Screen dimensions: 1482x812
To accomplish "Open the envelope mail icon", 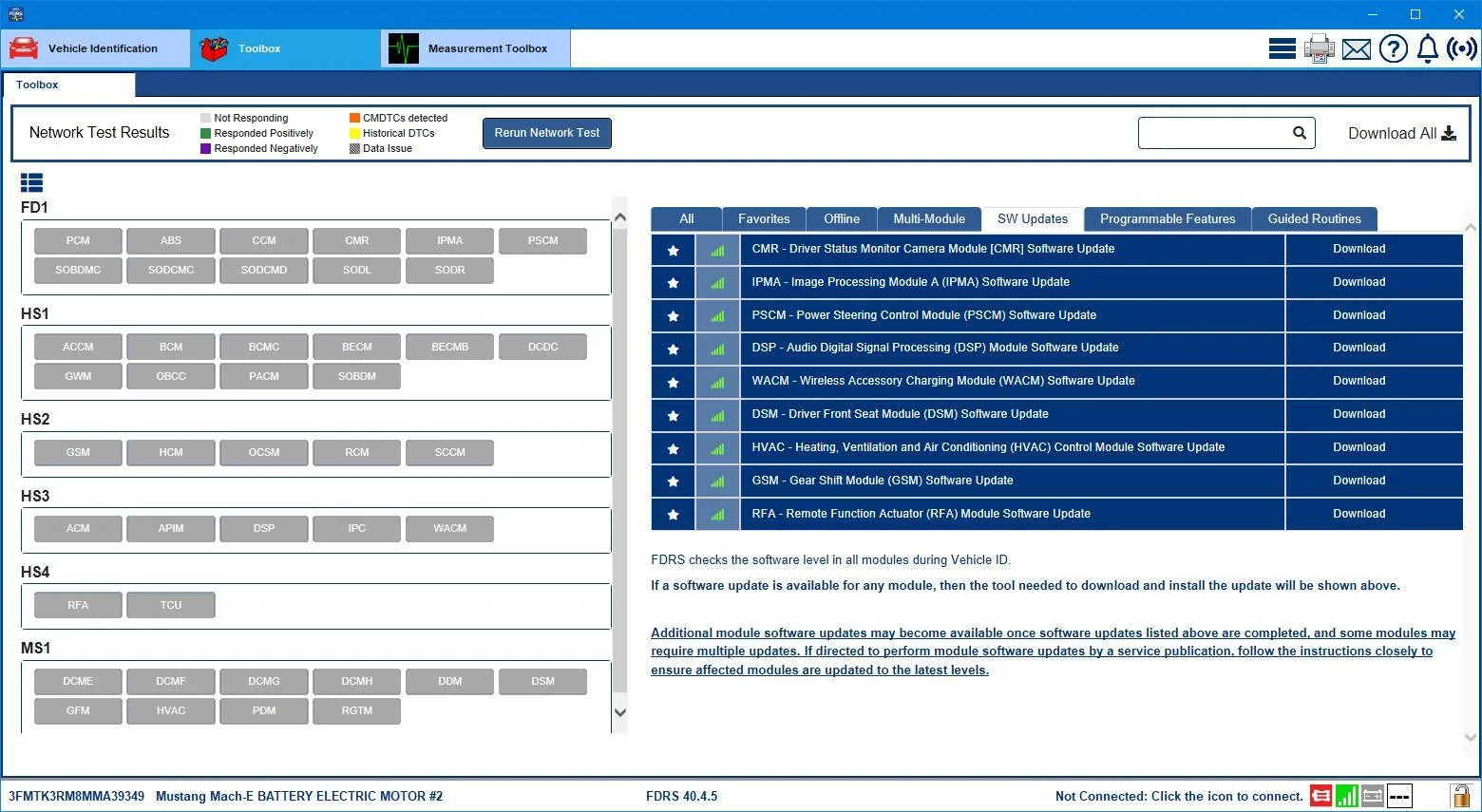I will pos(1357,48).
